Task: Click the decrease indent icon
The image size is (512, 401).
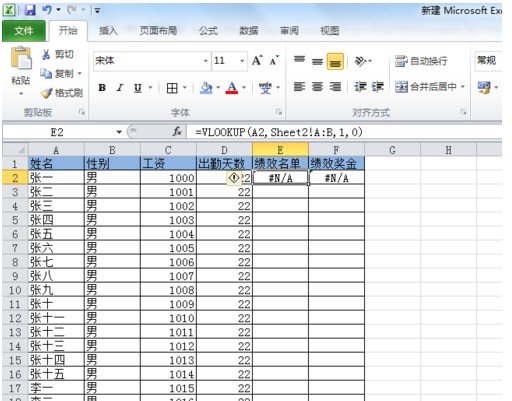Action: click(360, 87)
